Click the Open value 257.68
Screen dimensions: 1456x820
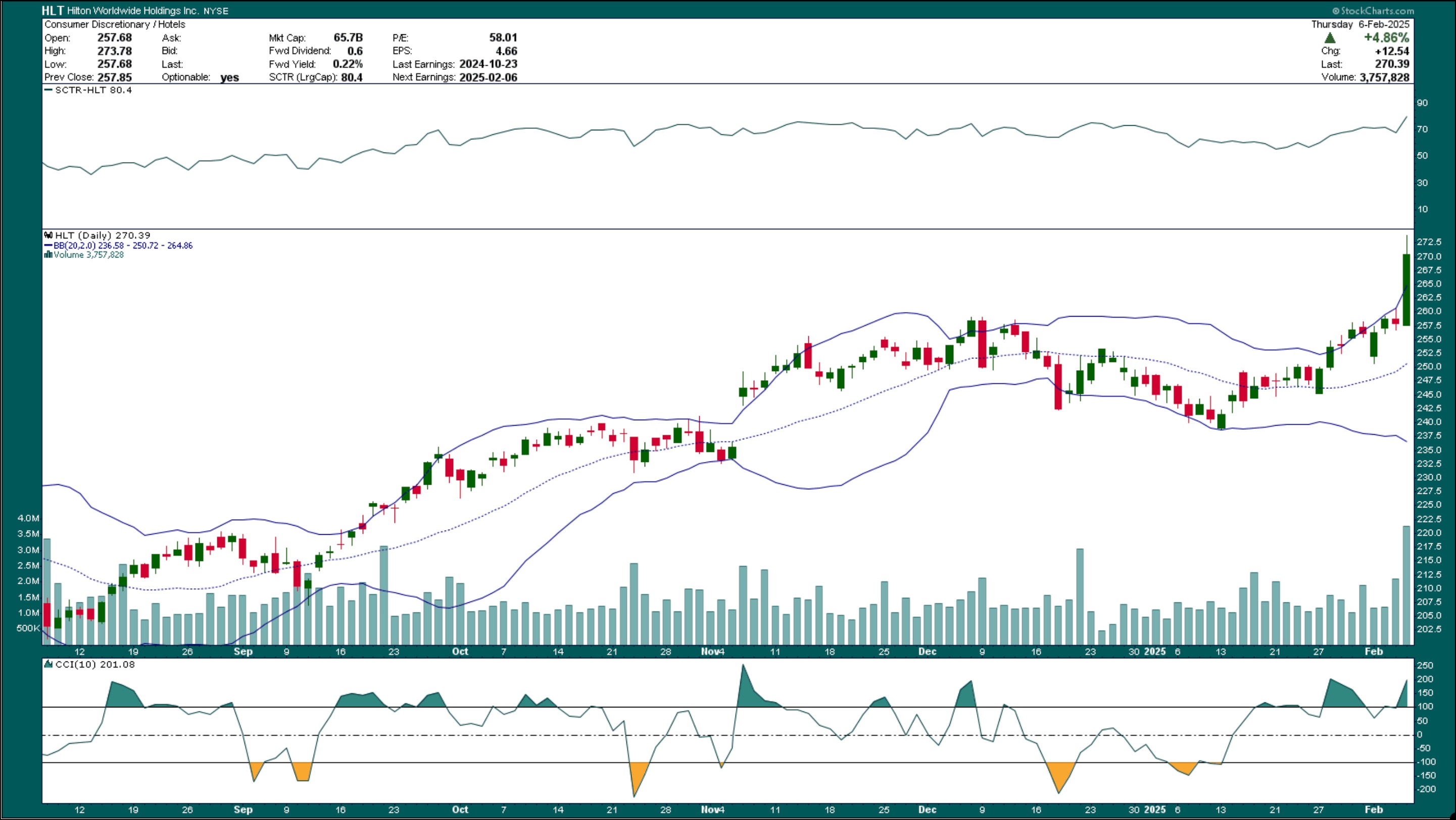point(115,38)
